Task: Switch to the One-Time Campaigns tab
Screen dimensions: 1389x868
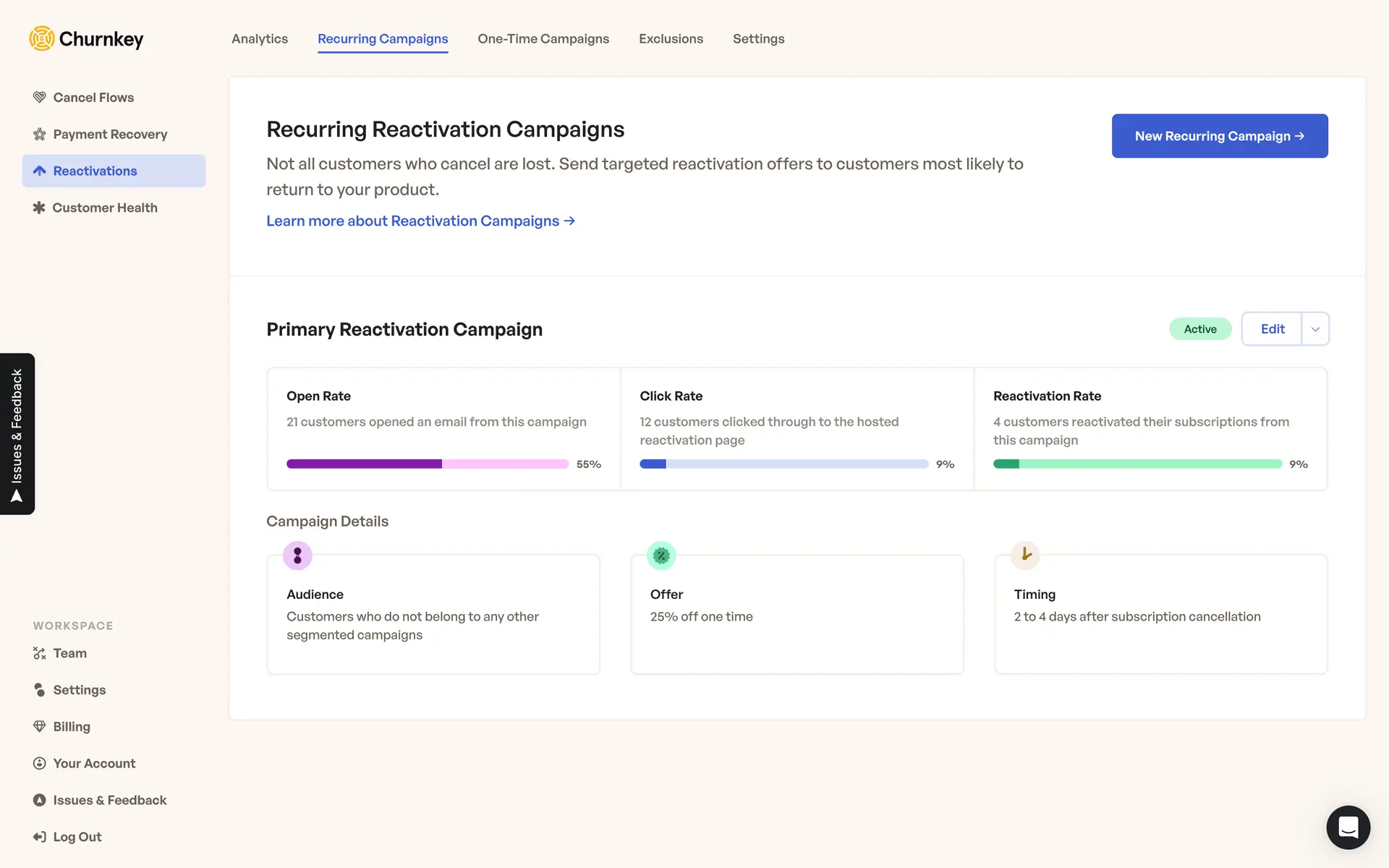Action: 543,39
